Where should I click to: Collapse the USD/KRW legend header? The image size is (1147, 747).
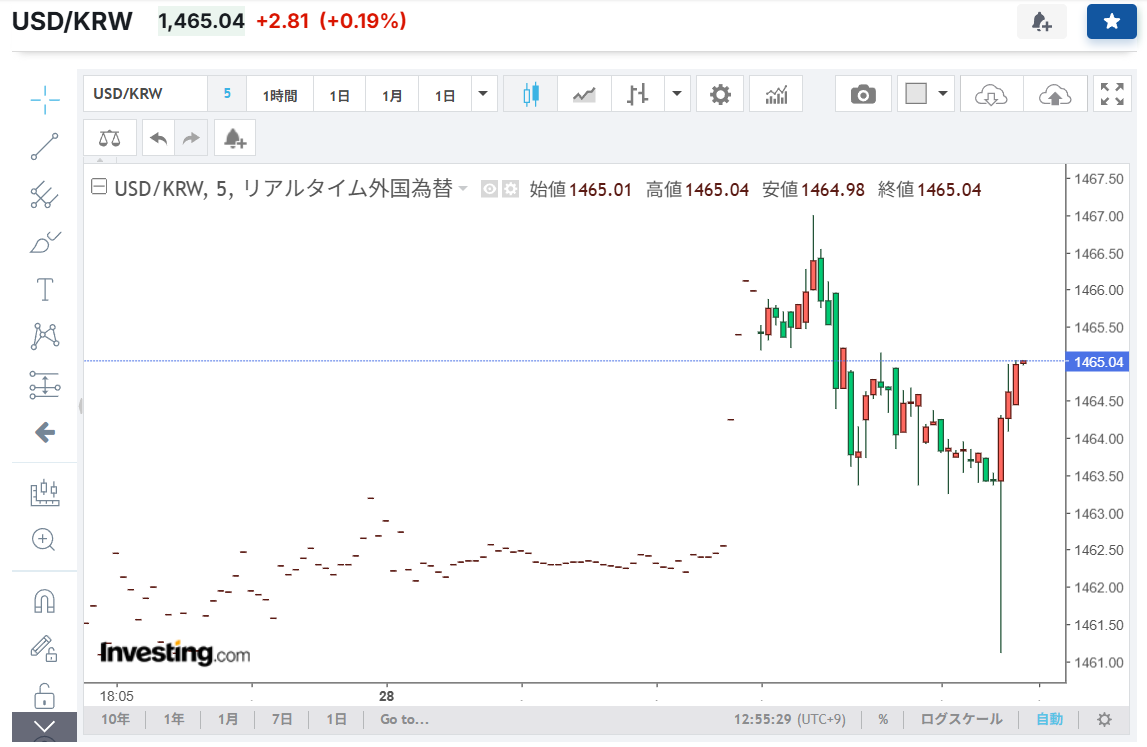pyautogui.click(x=99, y=188)
